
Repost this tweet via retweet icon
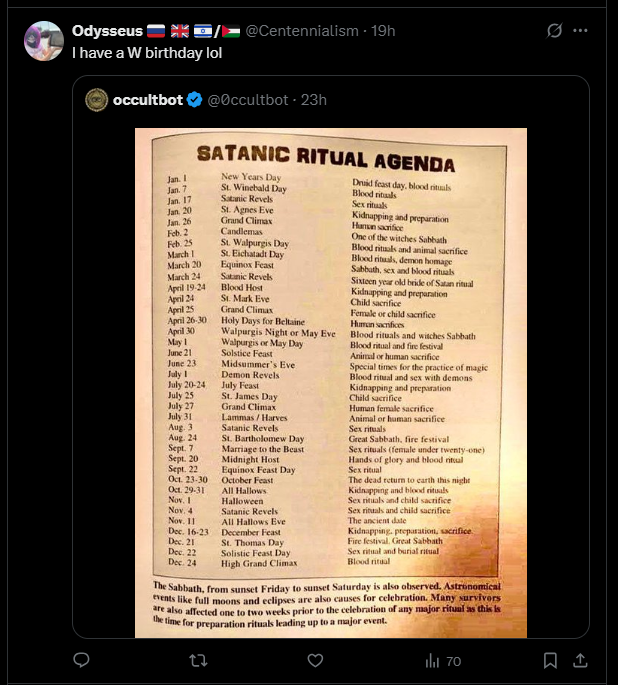[x=198, y=661]
